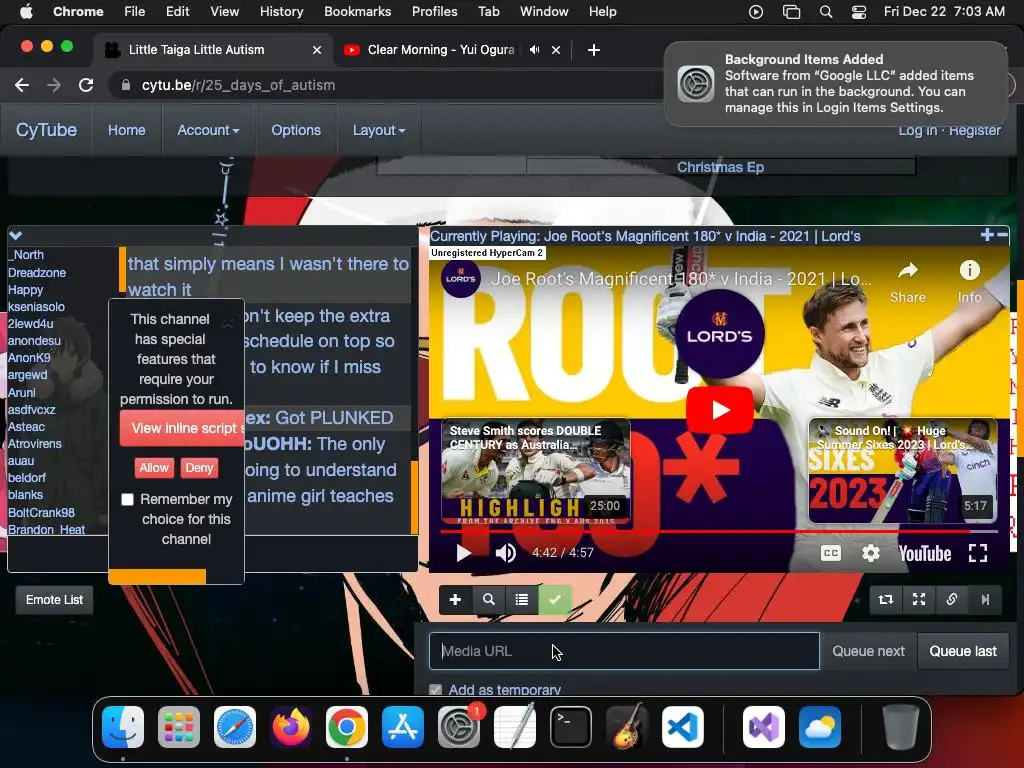Screen dimensions: 1024x768
Task: Show video Info circle icon
Action: (970, 282)
